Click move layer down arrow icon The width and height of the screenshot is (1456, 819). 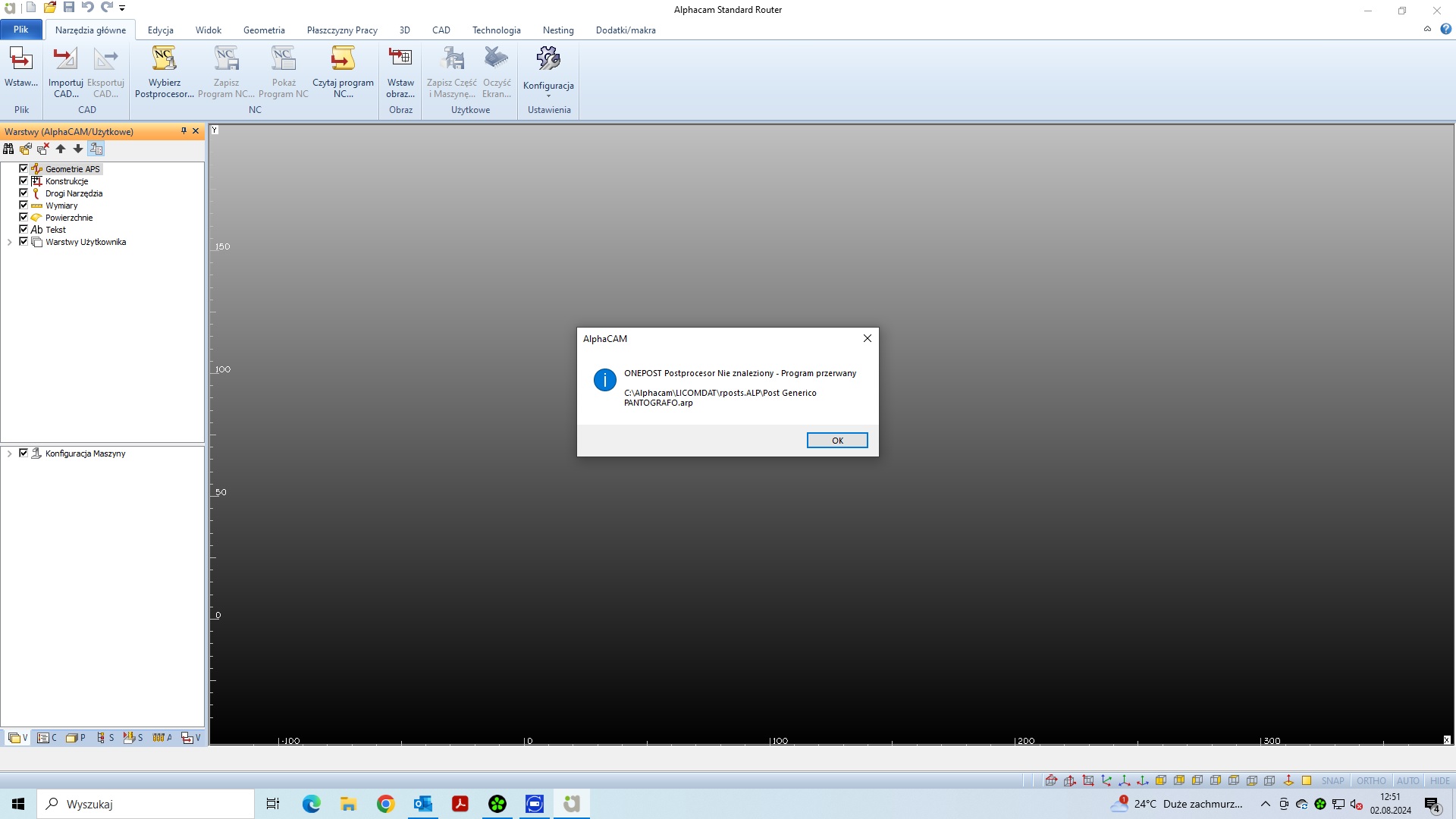[x=78, y=149]
